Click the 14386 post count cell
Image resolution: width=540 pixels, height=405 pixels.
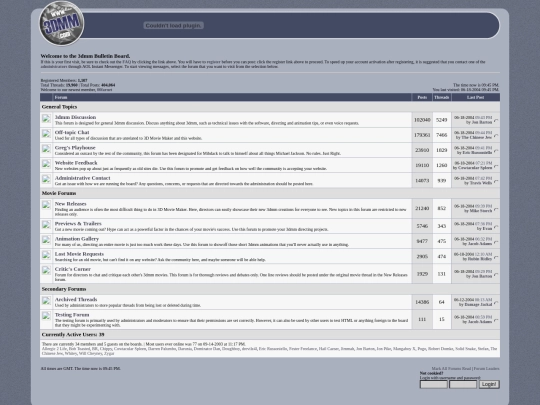click(x=422, y=302)
